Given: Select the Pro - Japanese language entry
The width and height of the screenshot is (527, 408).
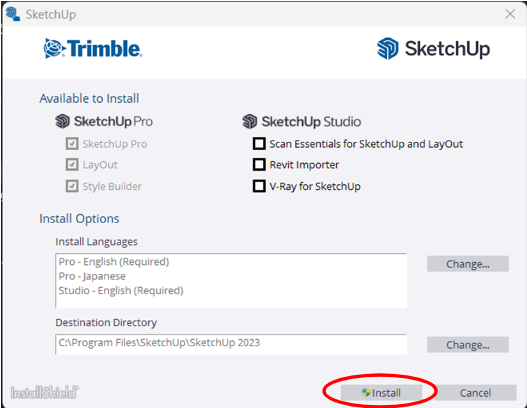Looking at the screenshot, I should tap(92, 276).
